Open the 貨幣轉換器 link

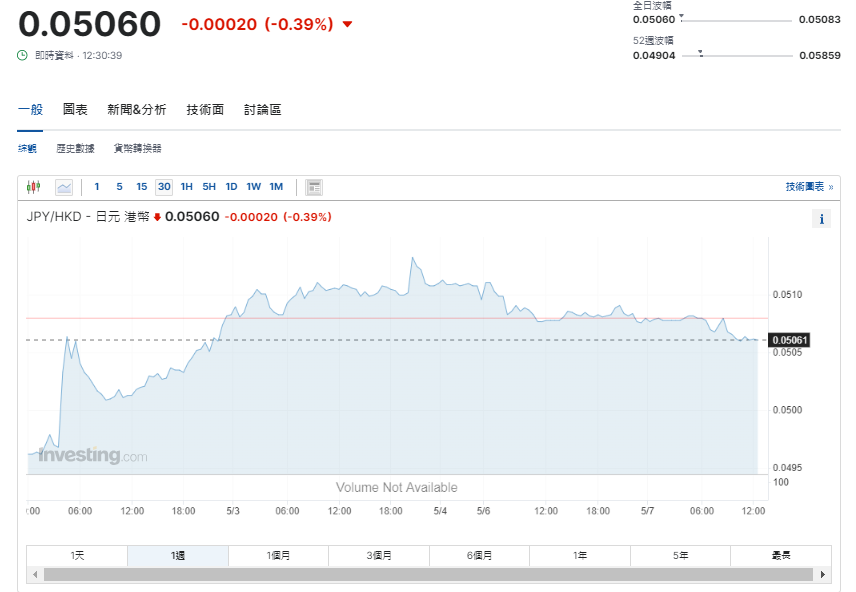click(137, 147)
